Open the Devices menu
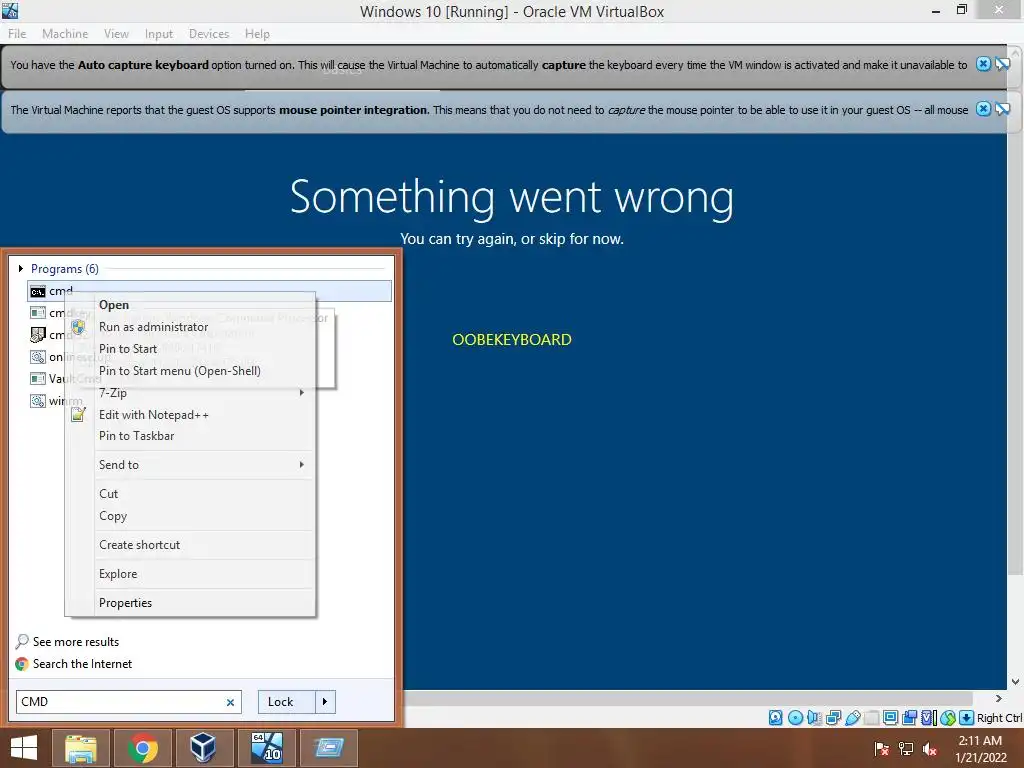The width and height of the screenshot is (1024, 768). coord(209,34)
